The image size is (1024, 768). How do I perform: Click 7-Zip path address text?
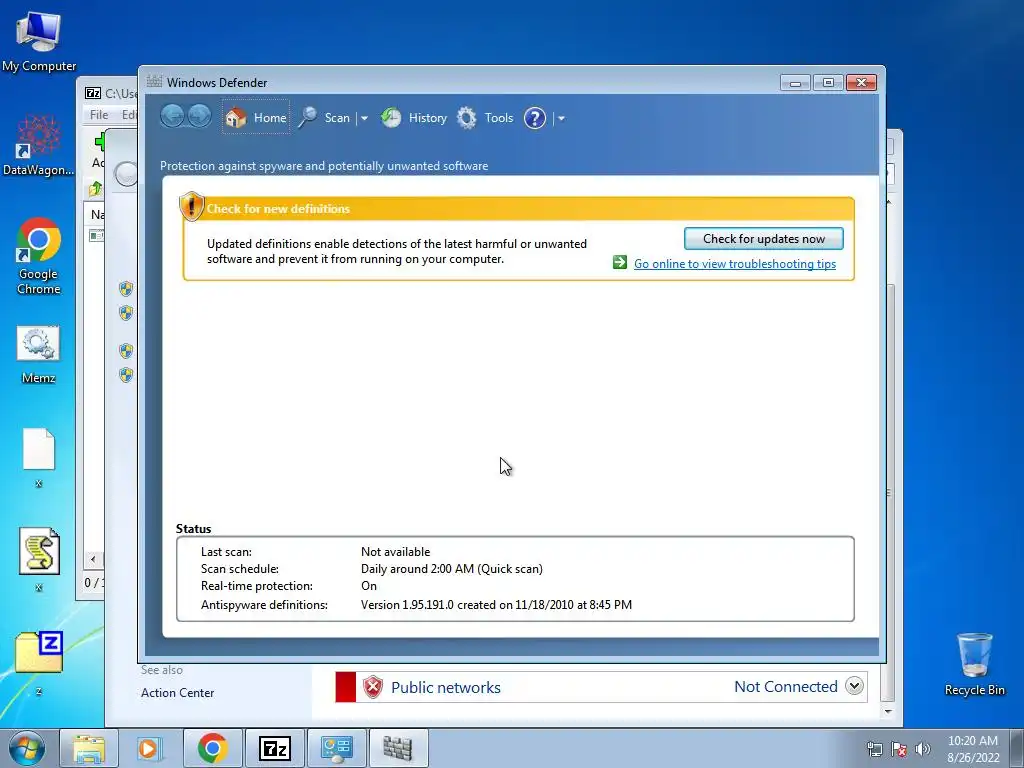pos(121,93)
